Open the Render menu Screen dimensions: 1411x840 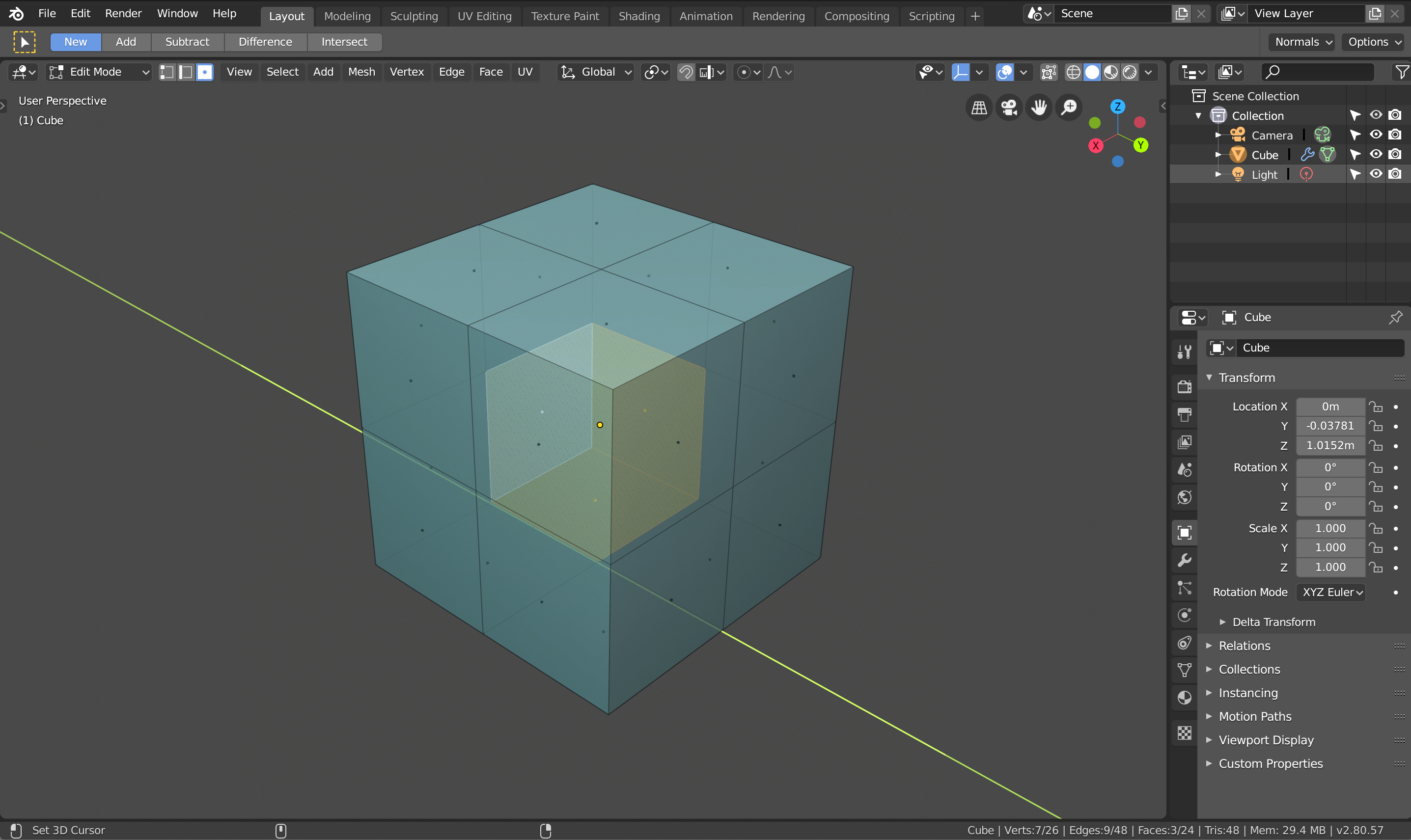tap(123, 13)
